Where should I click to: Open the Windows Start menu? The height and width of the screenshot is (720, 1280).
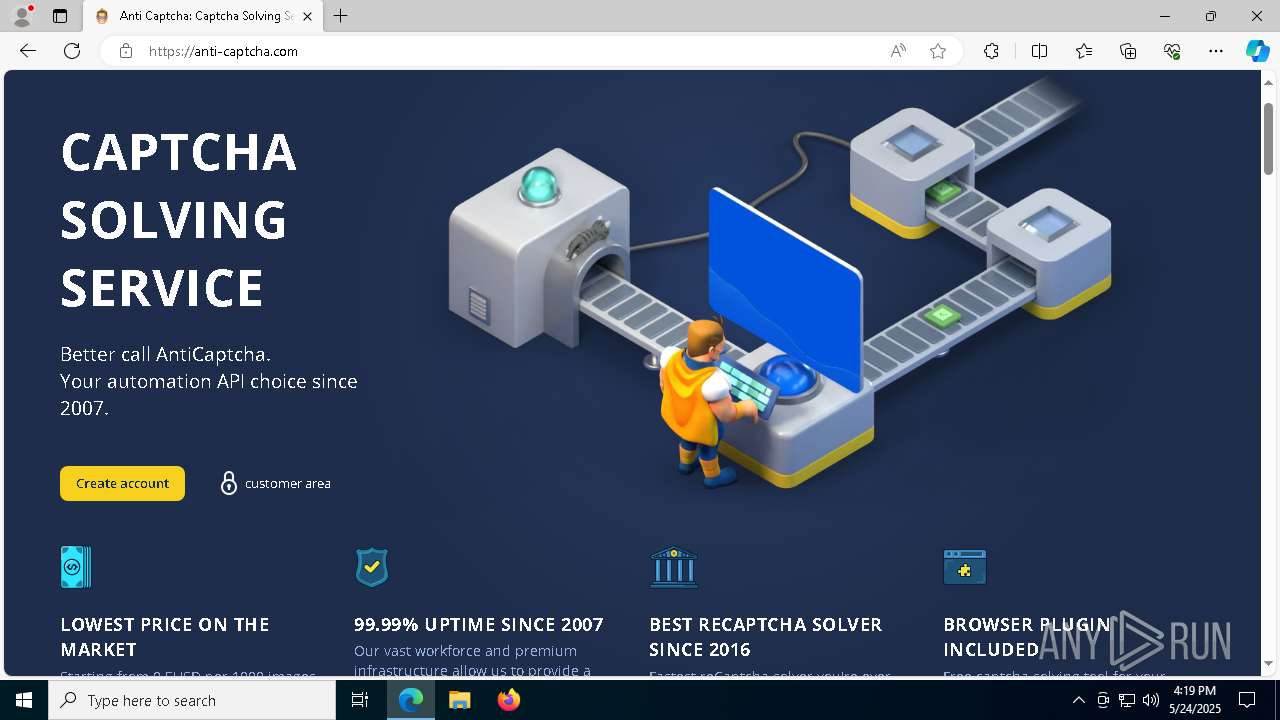24,700
